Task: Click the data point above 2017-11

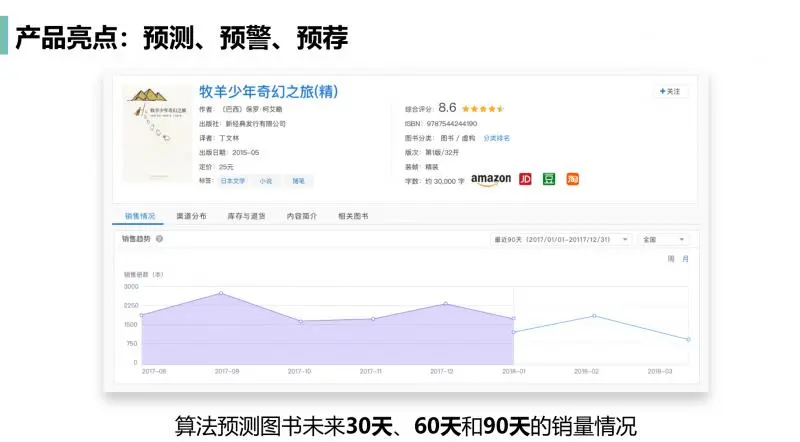Action: [373, 319]
